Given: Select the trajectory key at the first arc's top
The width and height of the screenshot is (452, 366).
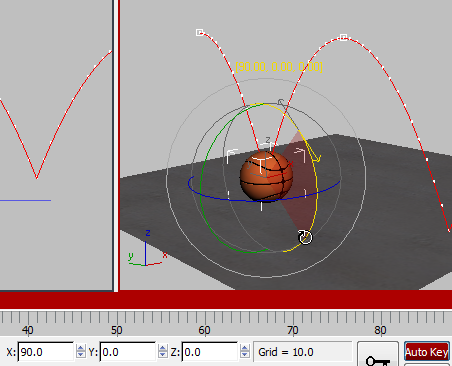Looking at the screenshot, I should point(200,32).
